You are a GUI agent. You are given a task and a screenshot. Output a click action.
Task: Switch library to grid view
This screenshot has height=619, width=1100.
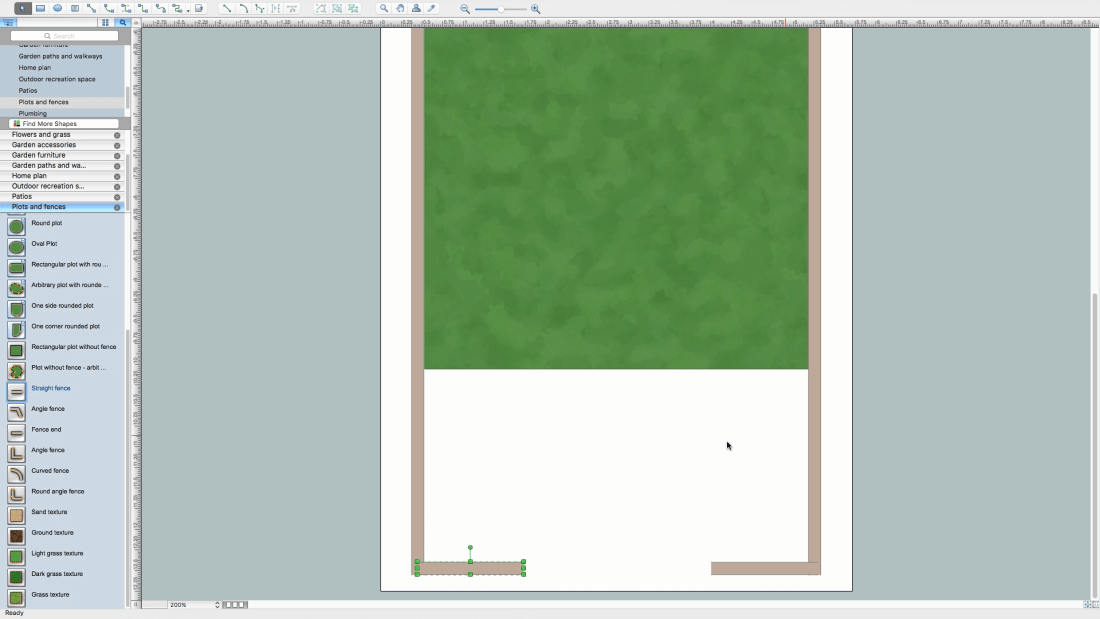105,22
